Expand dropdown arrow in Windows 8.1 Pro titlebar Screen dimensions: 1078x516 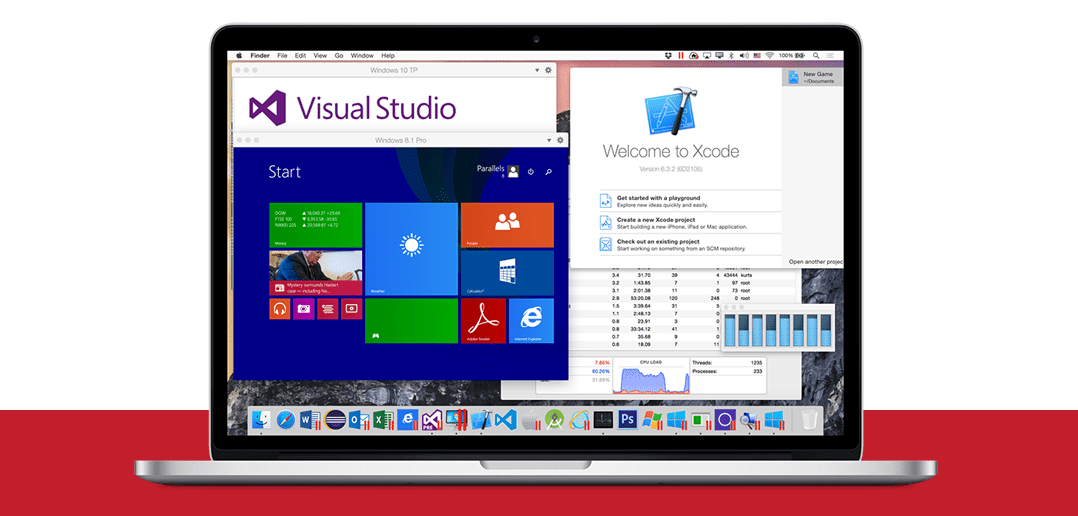pos(549,140)
